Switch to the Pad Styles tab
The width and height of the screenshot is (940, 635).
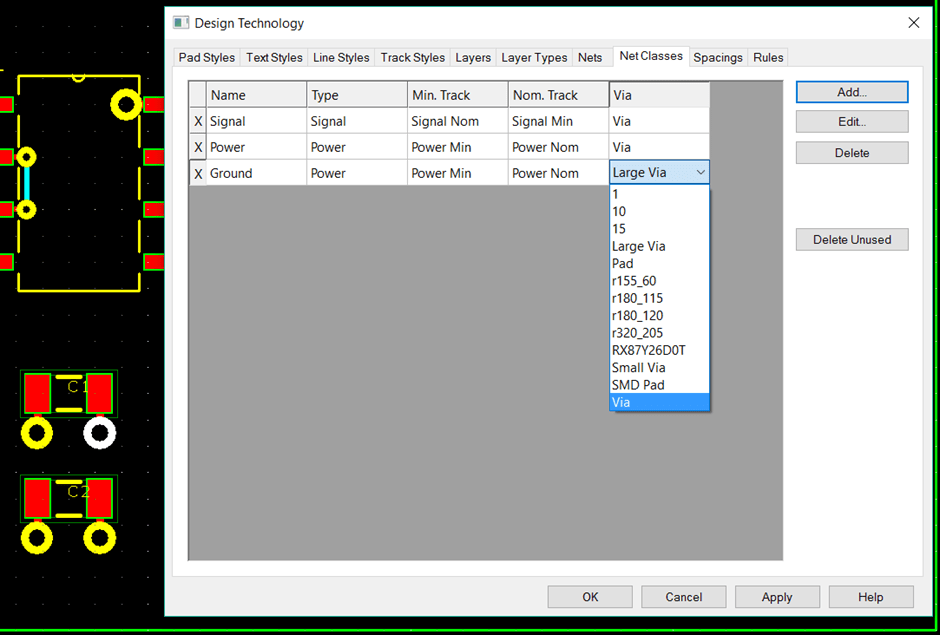click(206, 58)
